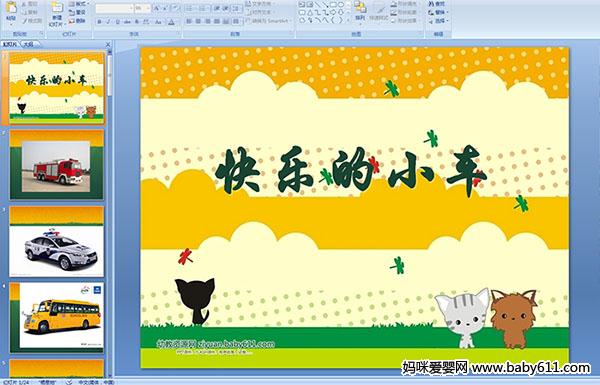Screen dimensions: 600x385
Task: Click the Find button in the Editing group
Action: (437, 4)
